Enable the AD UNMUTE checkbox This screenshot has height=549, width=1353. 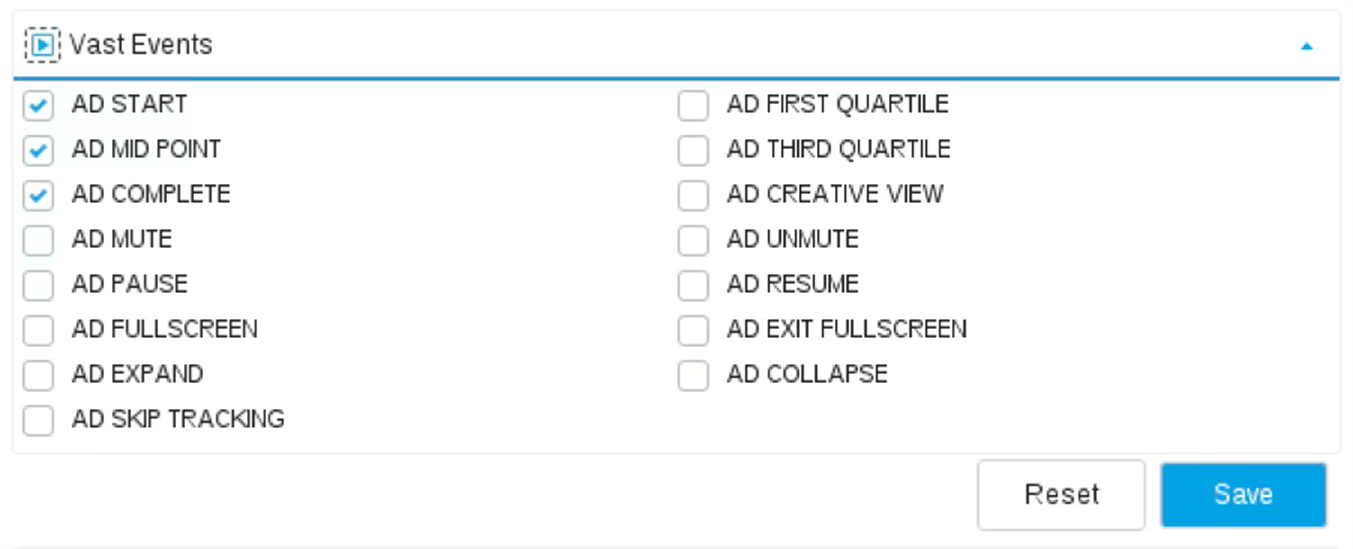(x=693, y=240)
